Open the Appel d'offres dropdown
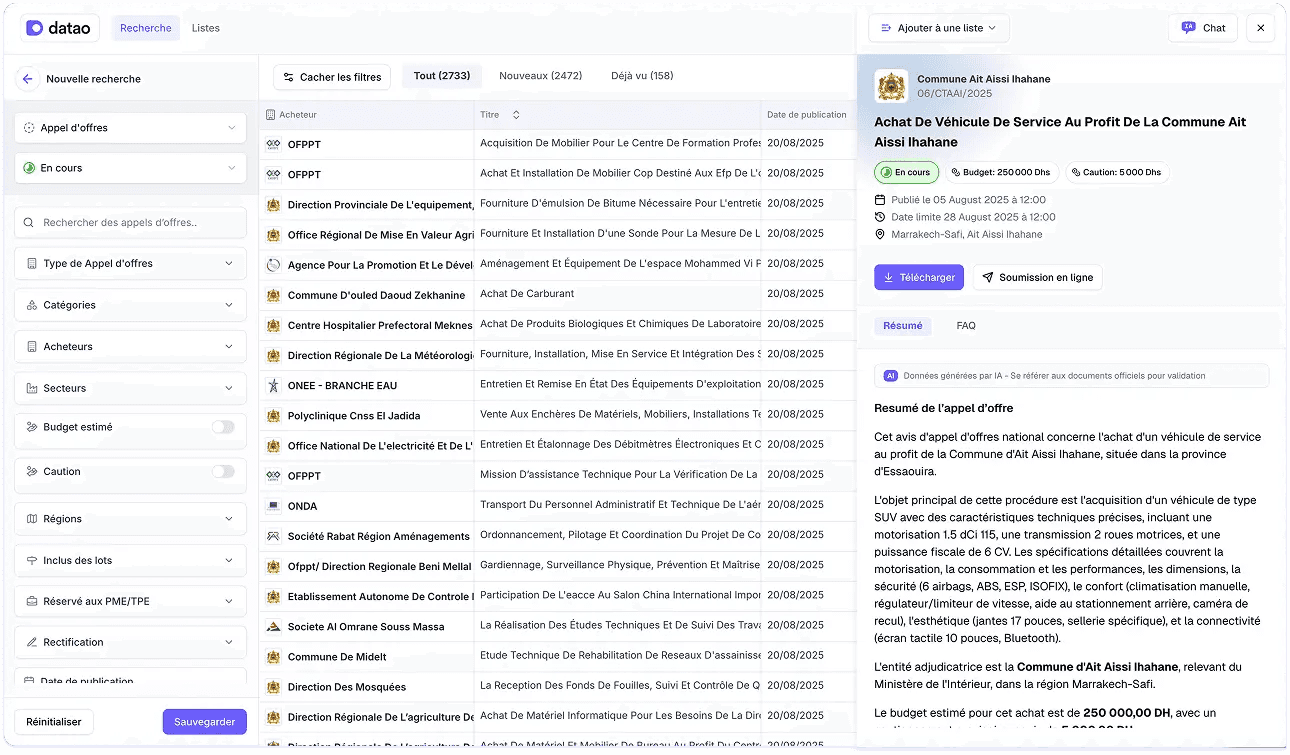 (x=130, y=128)
